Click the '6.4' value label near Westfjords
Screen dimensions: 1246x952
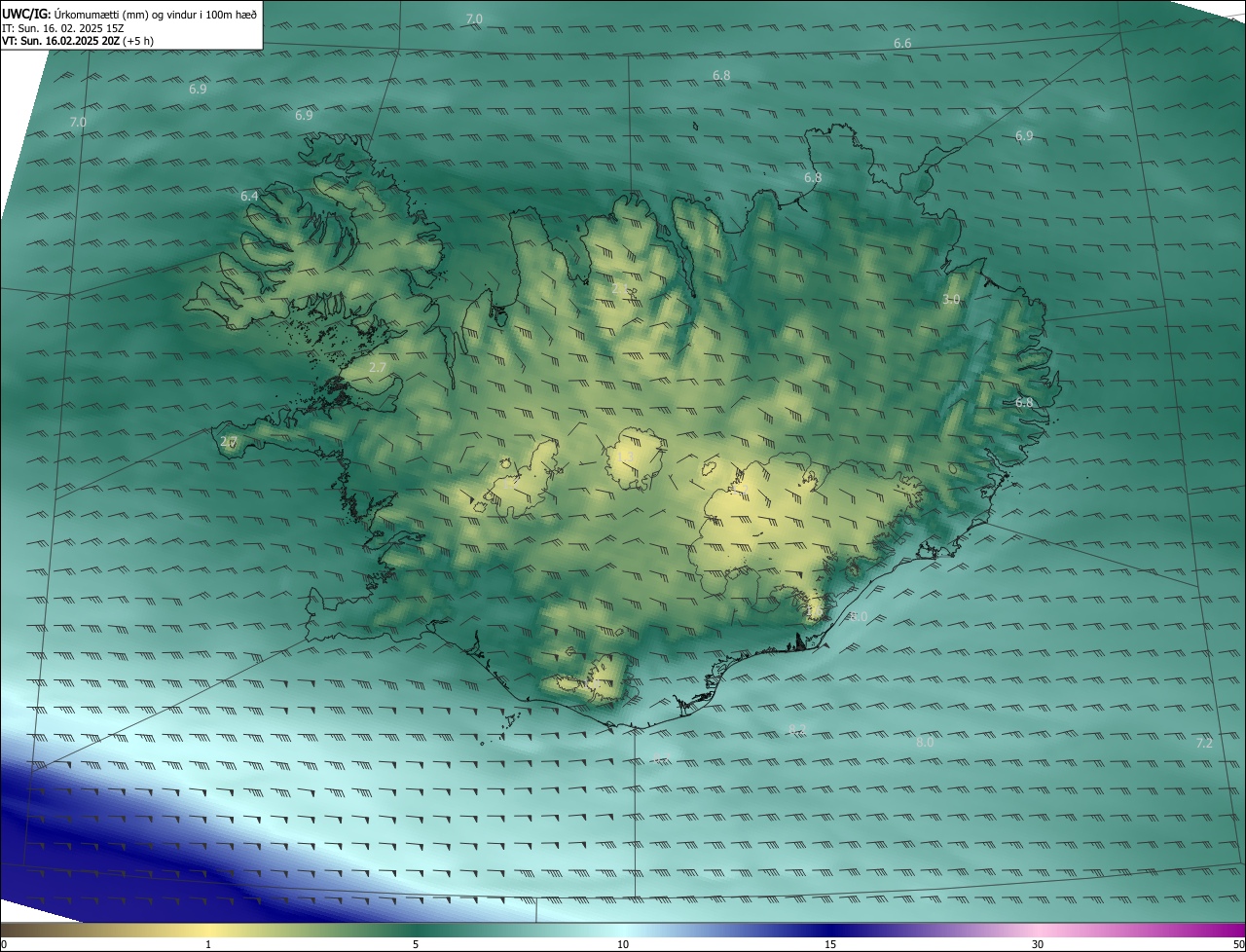coord(249,197)
